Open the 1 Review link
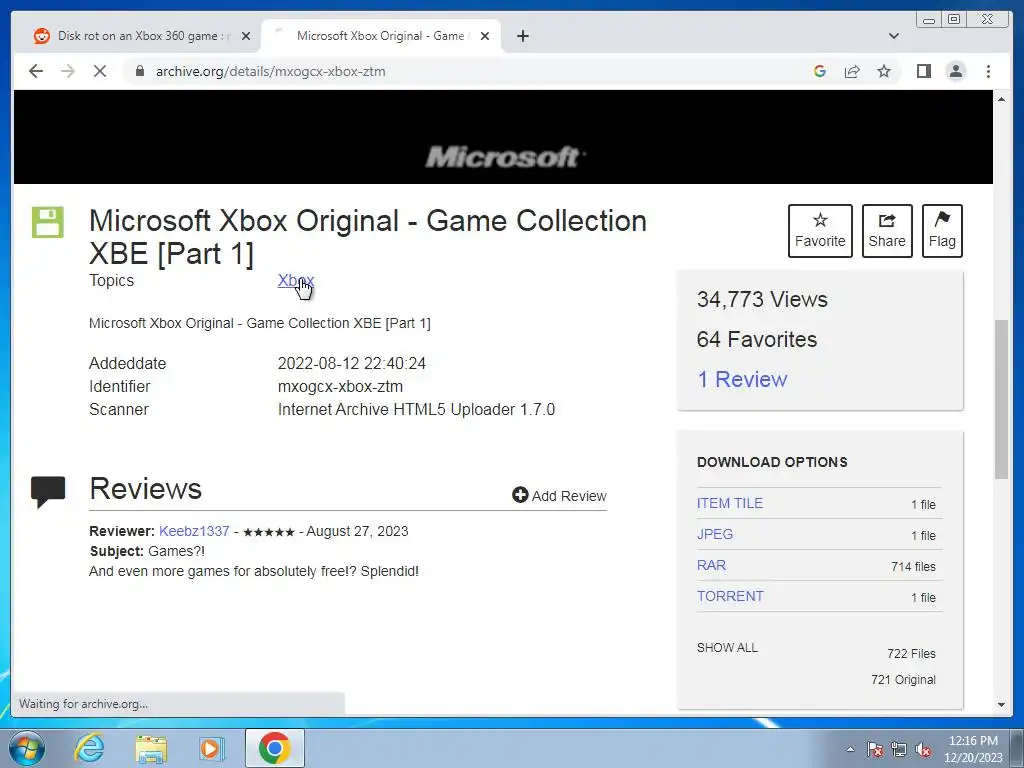Screen dimensions: 1024x768 [742, 379]
